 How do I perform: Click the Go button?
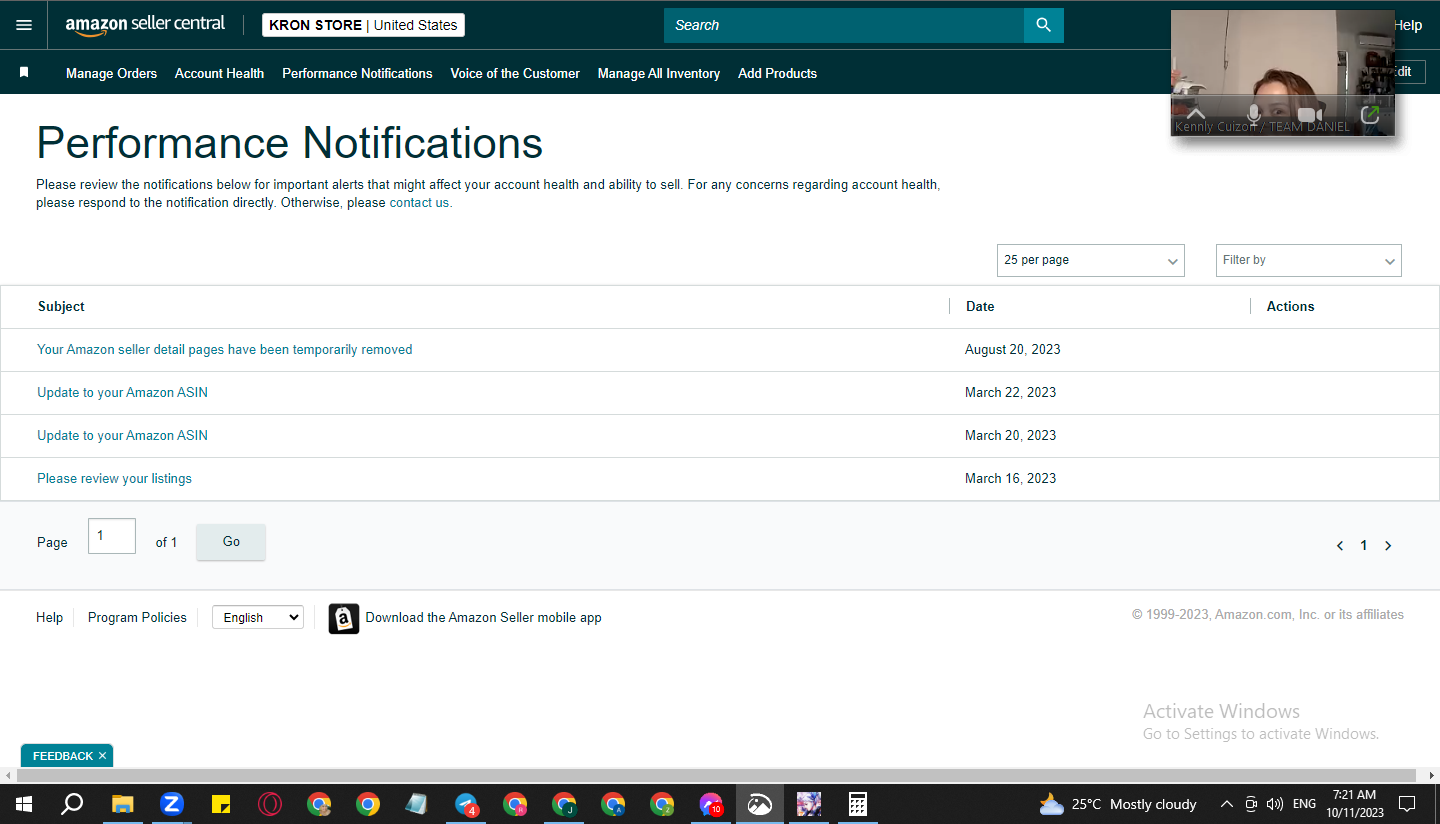(x=231, y=542)
